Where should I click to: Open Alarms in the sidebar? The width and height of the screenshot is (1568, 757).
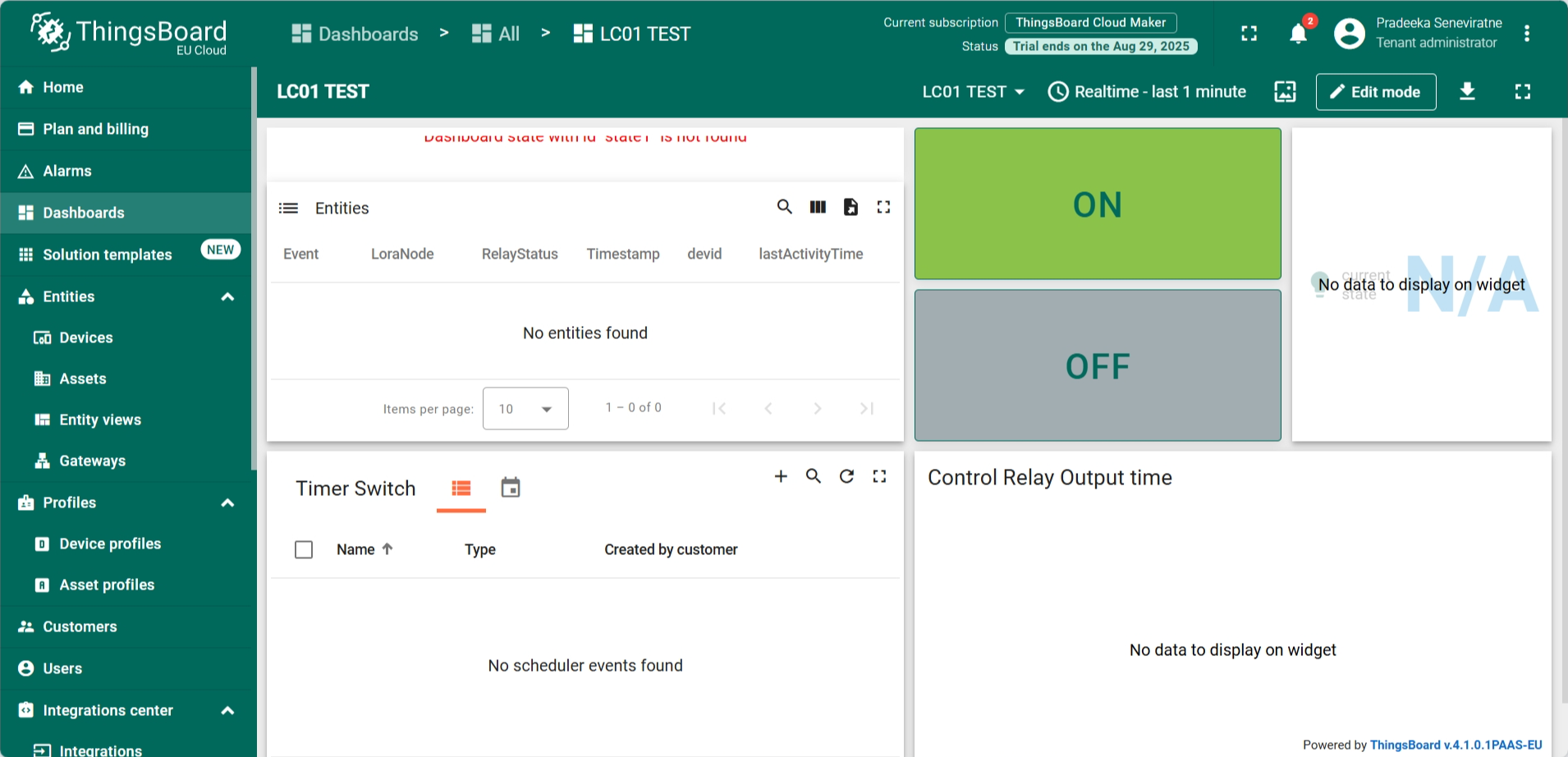click(x=126, y=171)
